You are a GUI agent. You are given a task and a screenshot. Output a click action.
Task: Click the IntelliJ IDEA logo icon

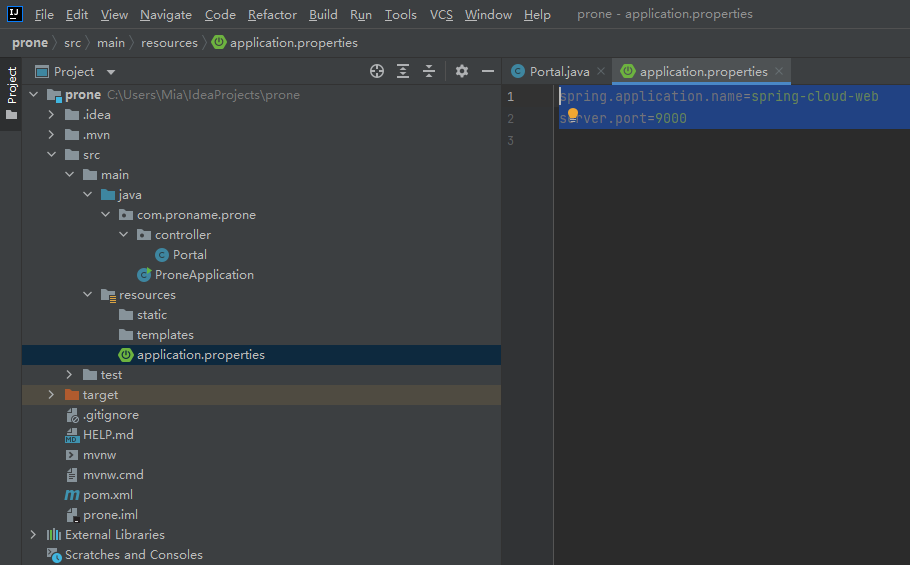(15, 14)
